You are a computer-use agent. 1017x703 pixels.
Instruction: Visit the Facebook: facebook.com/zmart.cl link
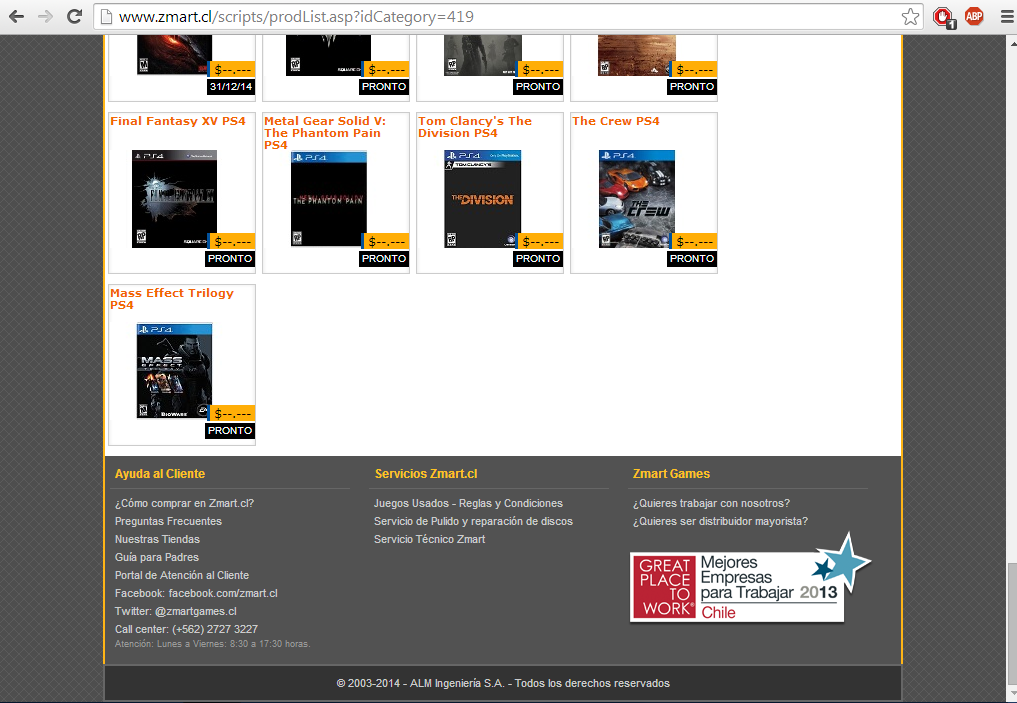click(196, 593)
